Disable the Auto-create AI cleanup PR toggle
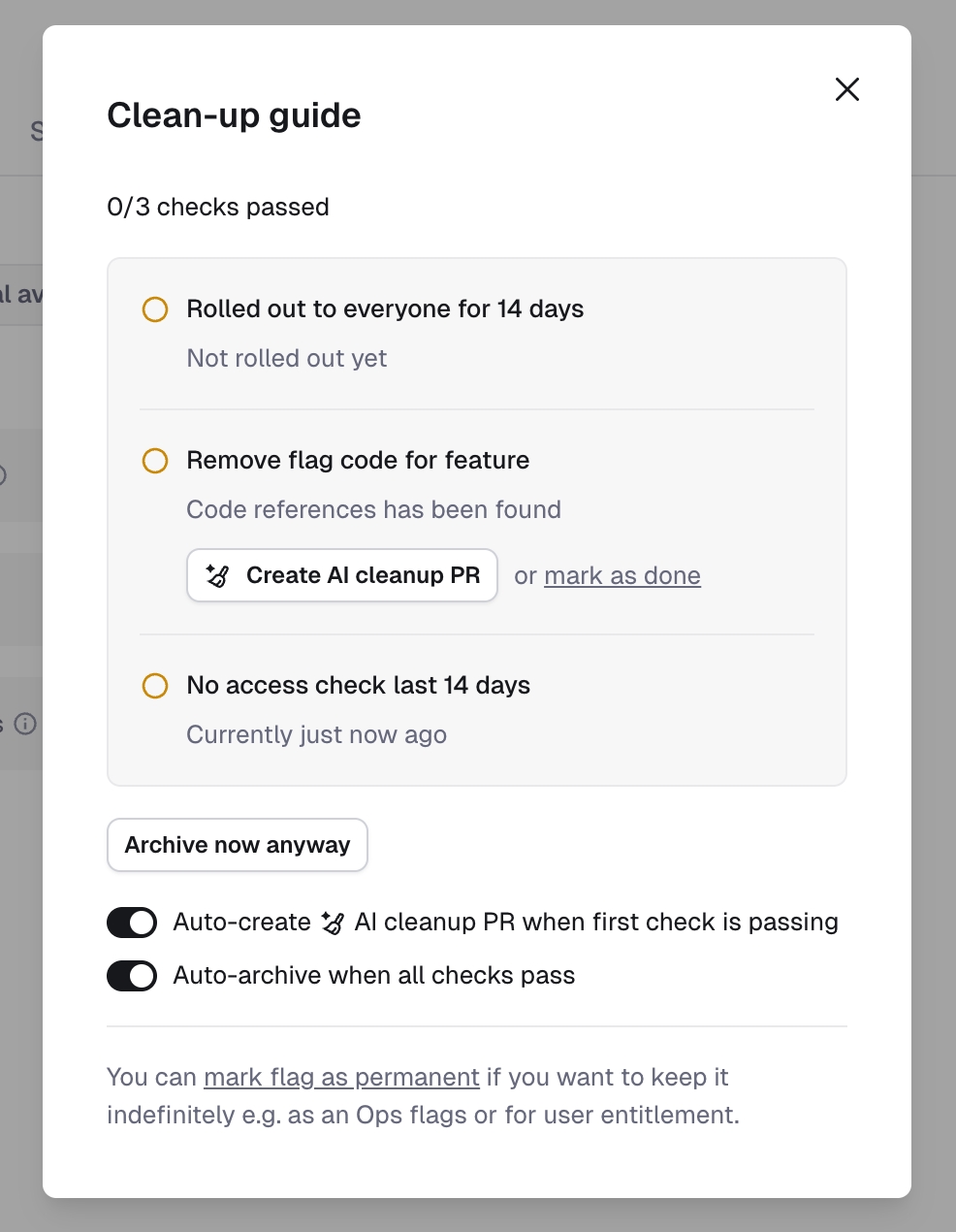The height and width of the screenshot is (1232, 956). coord(132,923)
